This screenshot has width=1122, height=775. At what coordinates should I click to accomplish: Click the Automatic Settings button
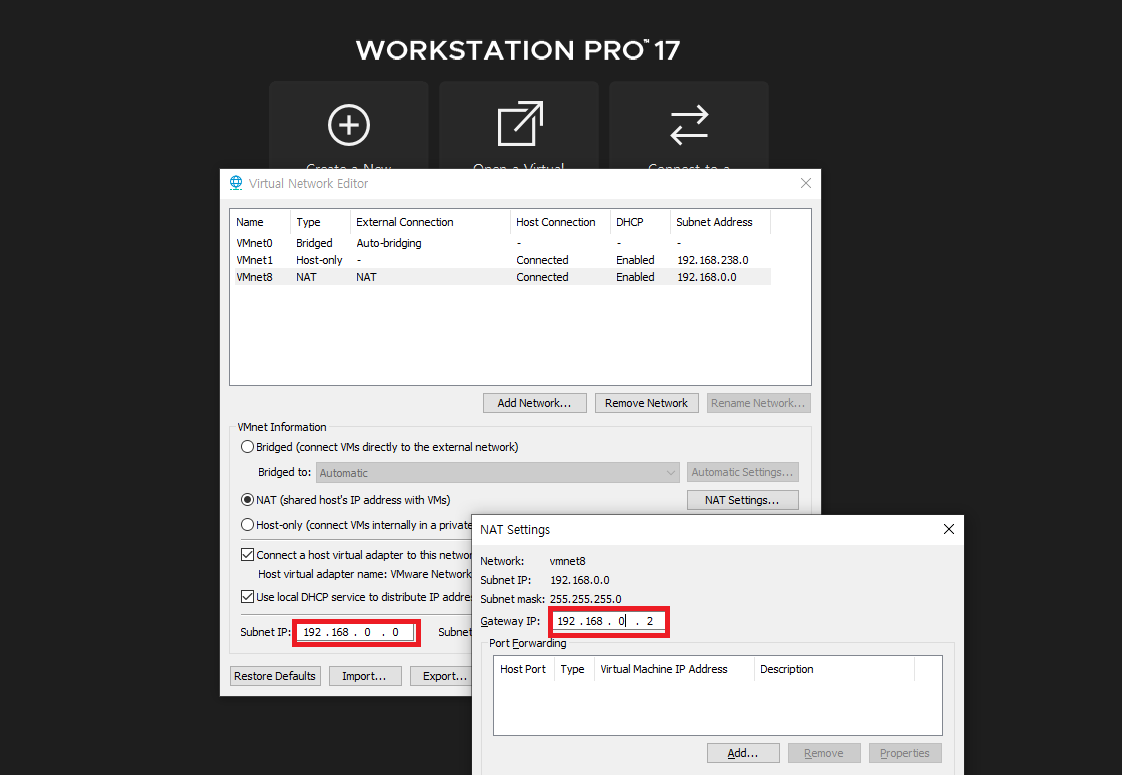[x=742, y=472]
